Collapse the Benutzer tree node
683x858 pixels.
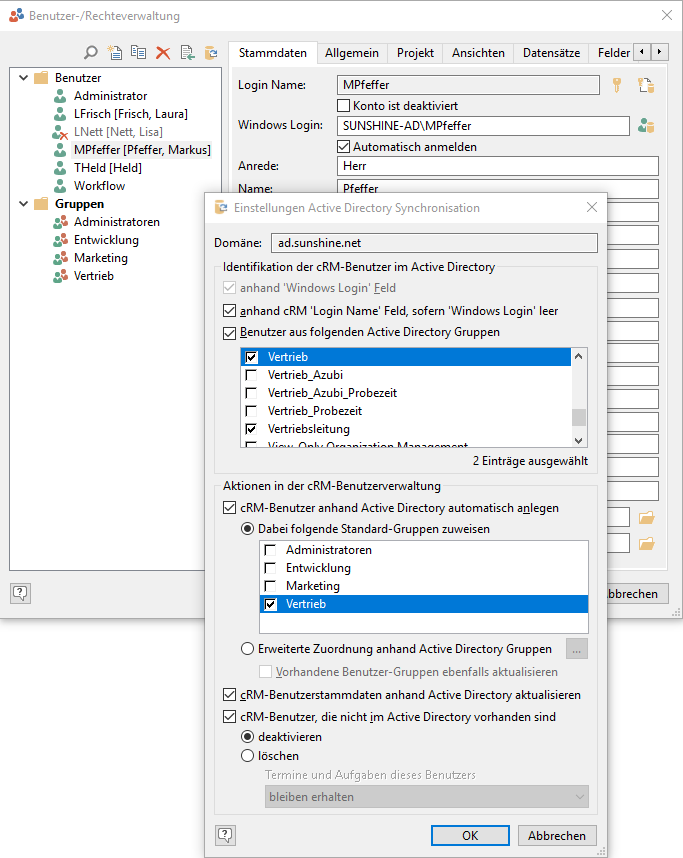22,78
